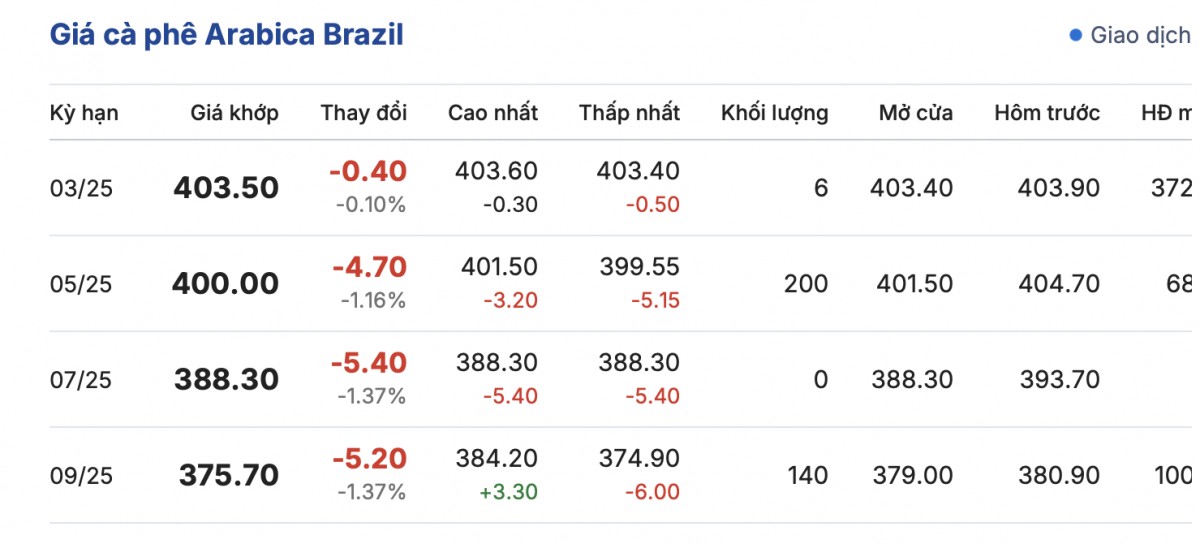Select the 375.70 matched price
1200x544 pixels.
229,476
